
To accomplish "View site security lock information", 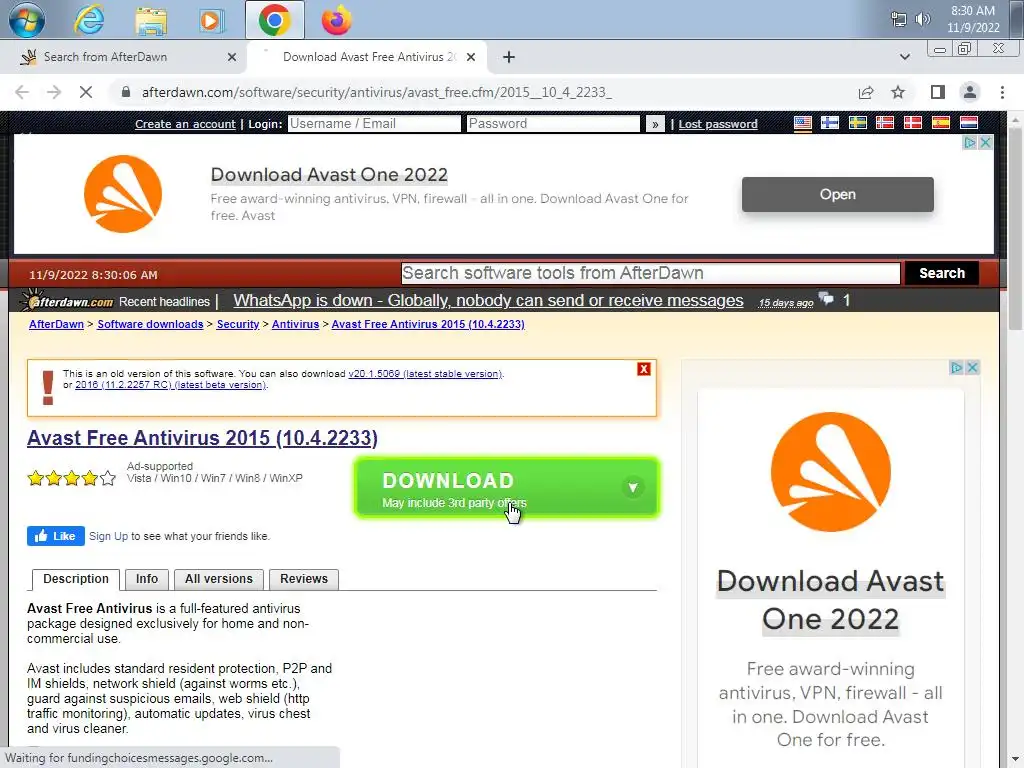I will coord(126,92).
